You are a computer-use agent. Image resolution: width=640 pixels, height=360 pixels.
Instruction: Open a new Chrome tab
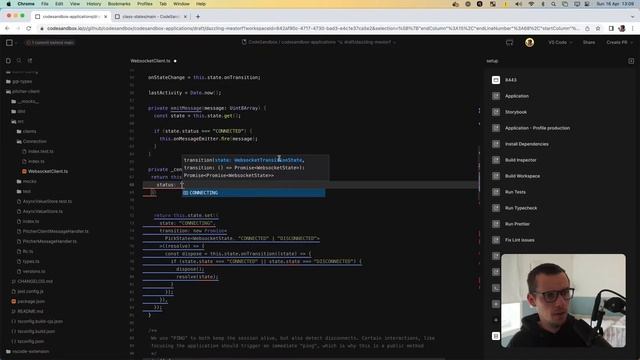coord(198,17)
